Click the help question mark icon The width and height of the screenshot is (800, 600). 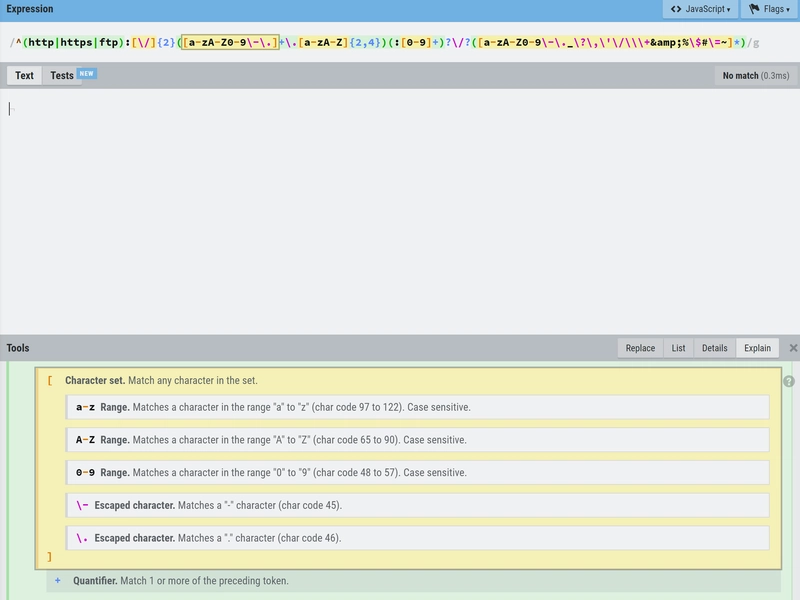(789, 381)
